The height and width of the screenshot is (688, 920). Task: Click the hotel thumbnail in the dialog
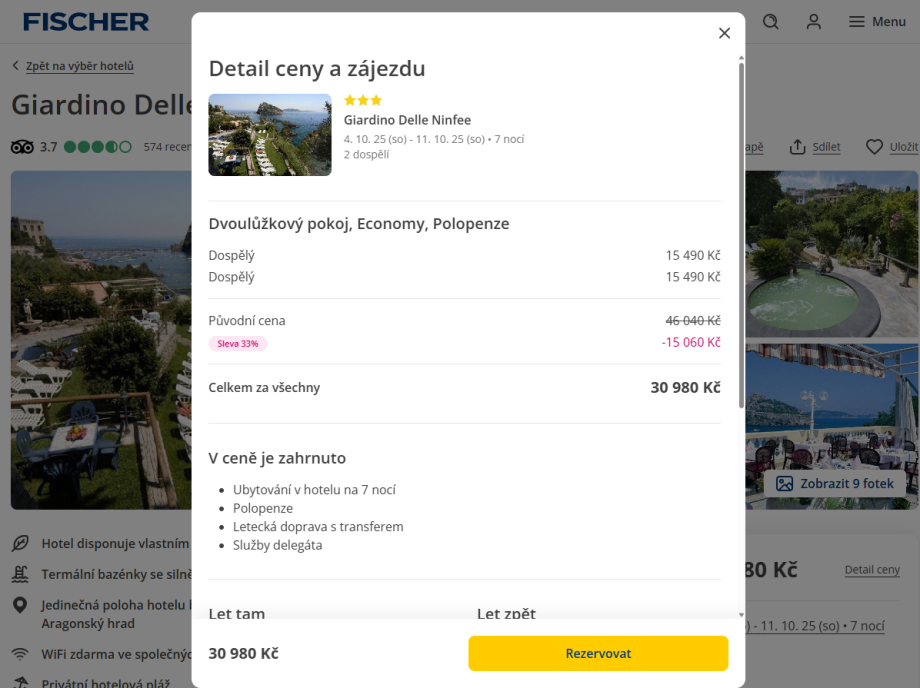coord(269,135)
